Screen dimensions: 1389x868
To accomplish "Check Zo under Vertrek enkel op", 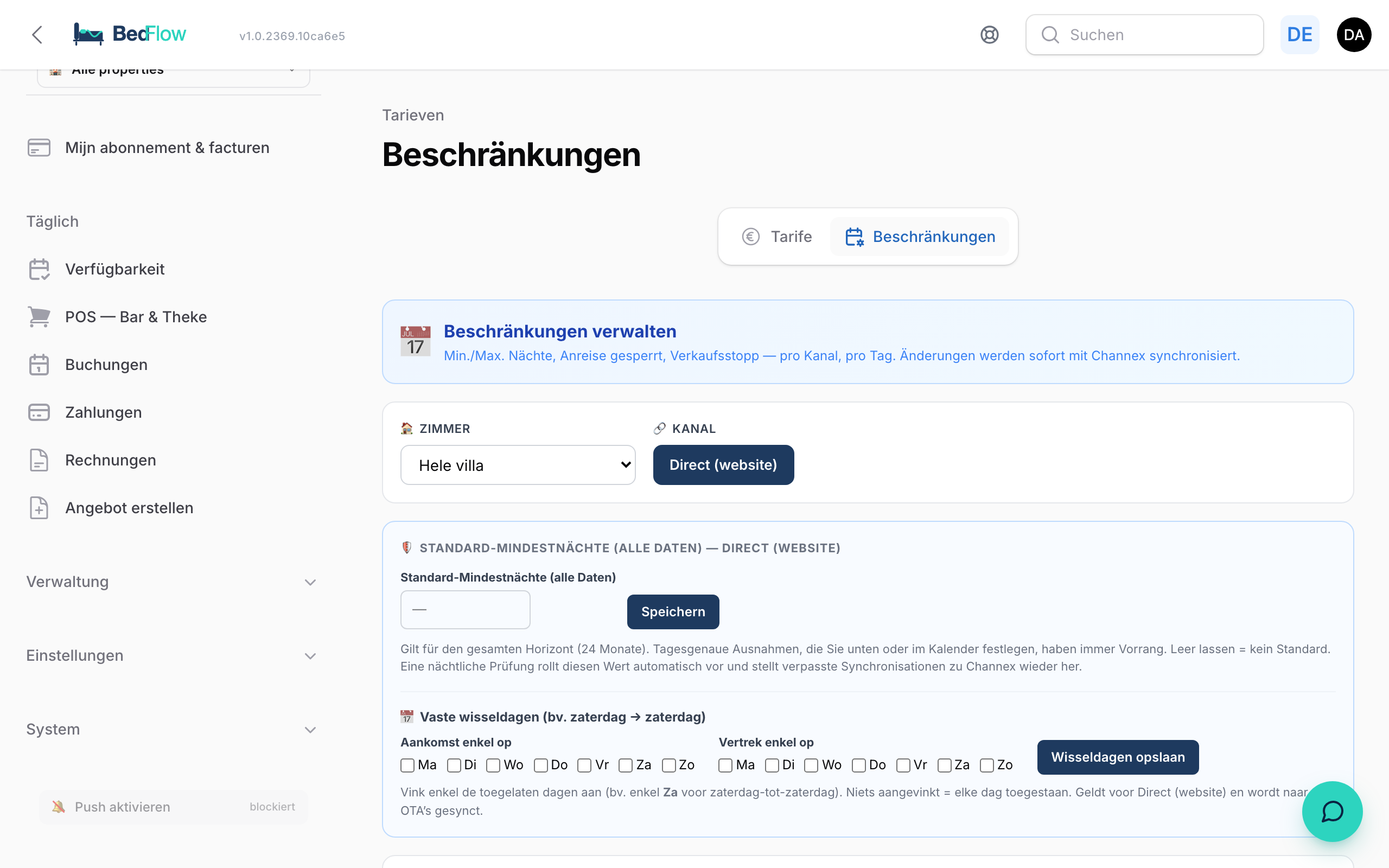I will click(x=986, y=765).
